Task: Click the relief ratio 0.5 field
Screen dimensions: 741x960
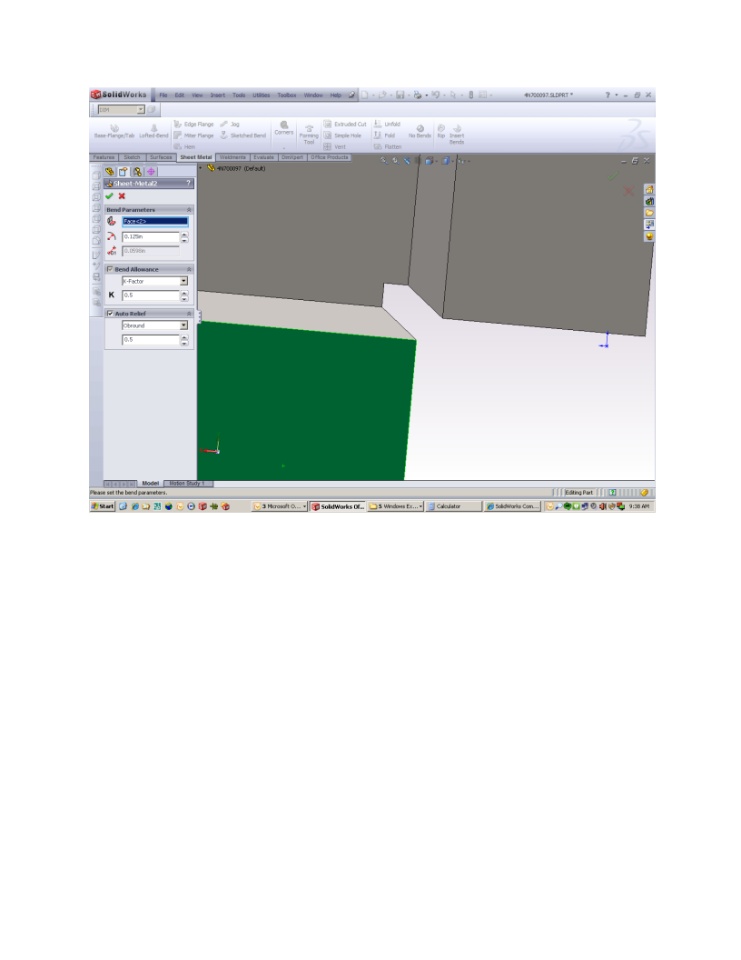Action: pyautogui.click(x=151, y=339)
